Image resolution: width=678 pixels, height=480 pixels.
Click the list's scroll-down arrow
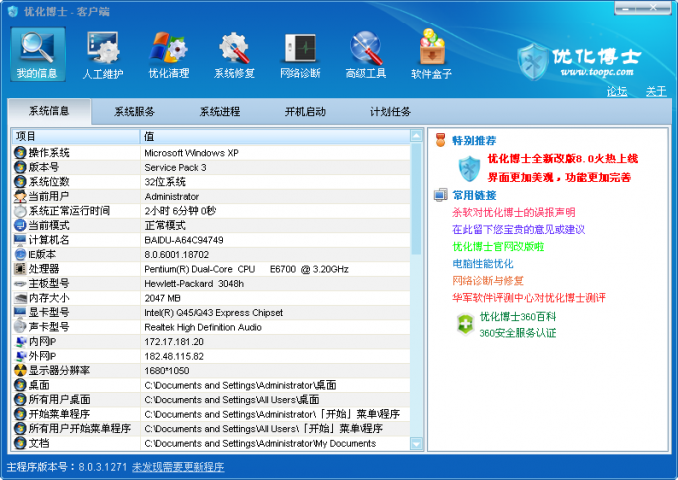coord(416,444)
